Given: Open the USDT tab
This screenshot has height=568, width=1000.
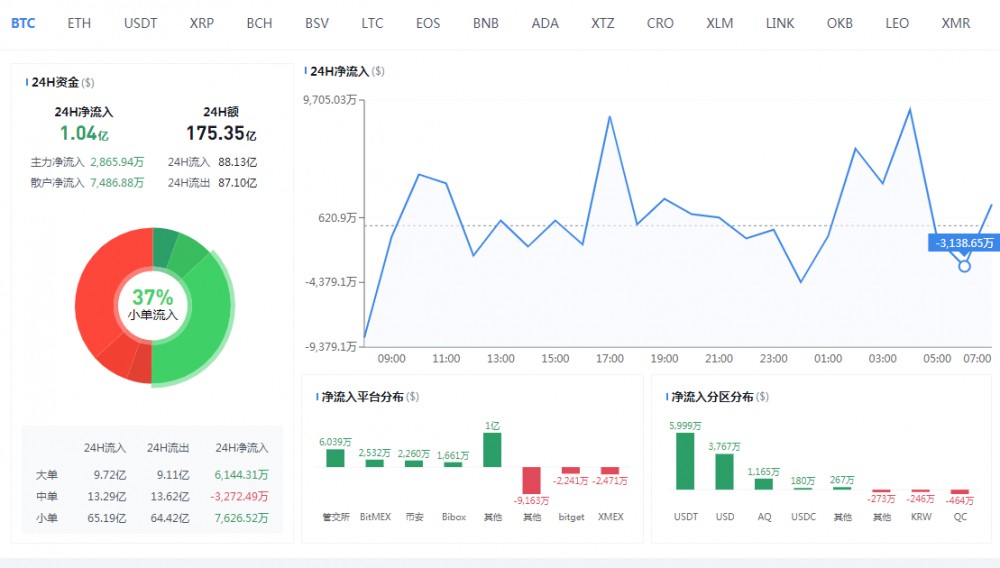Looking at the screenshot, I should (140, 23).
